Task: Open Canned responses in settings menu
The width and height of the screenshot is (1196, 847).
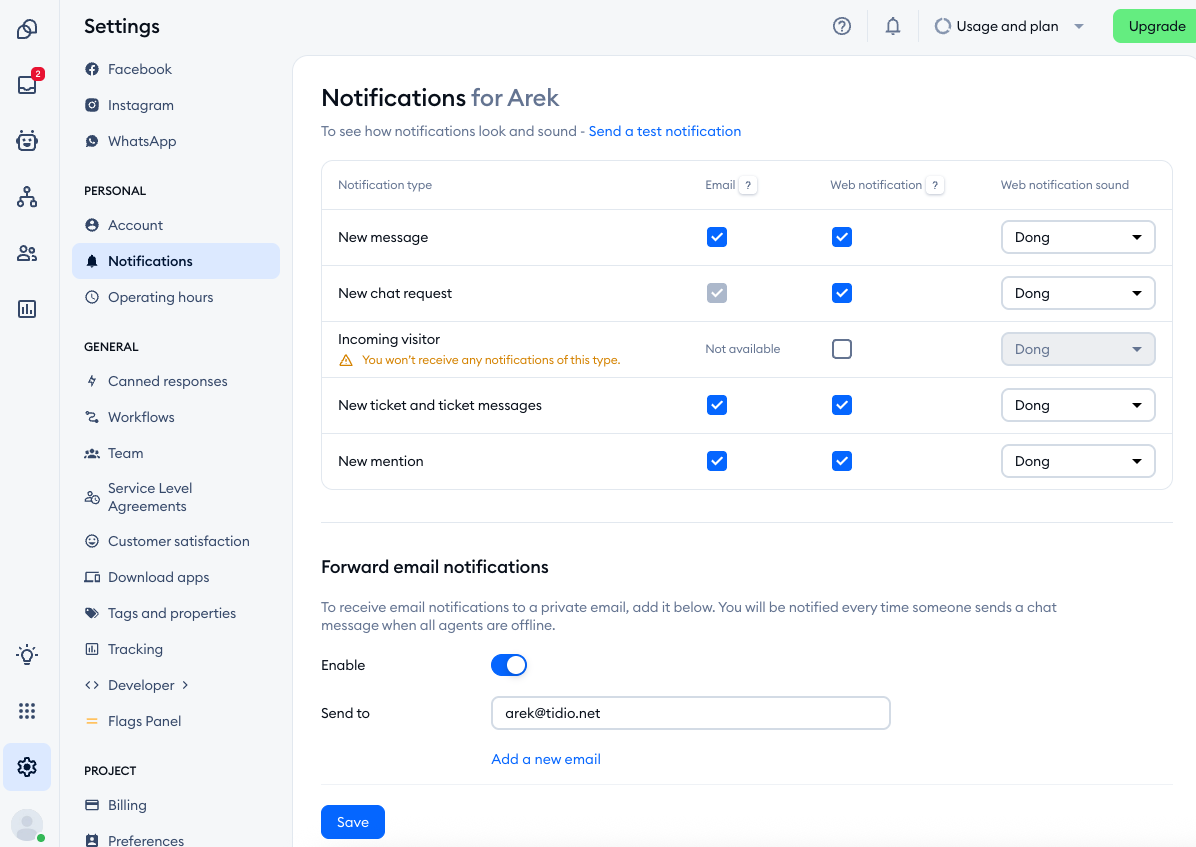Action: tap(167, 381)
